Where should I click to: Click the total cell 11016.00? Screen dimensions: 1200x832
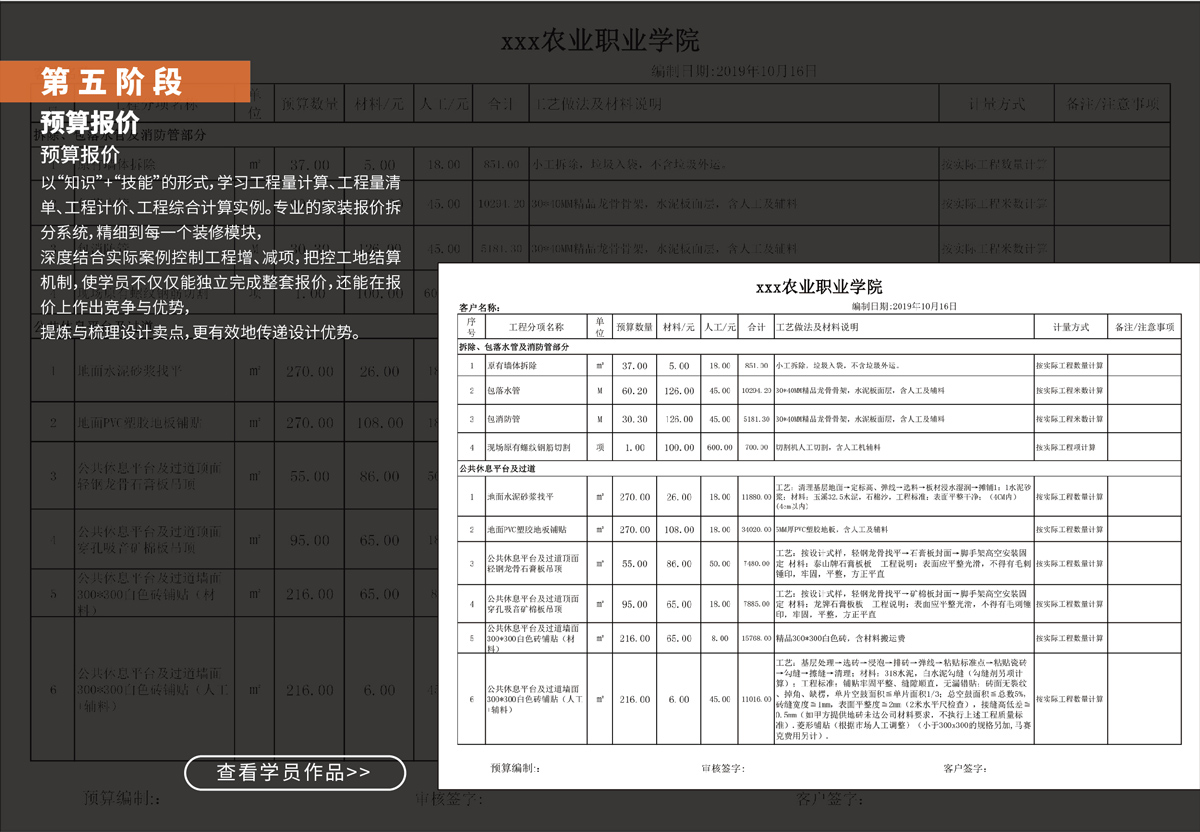pyautogui.click(x=756, y=699)
